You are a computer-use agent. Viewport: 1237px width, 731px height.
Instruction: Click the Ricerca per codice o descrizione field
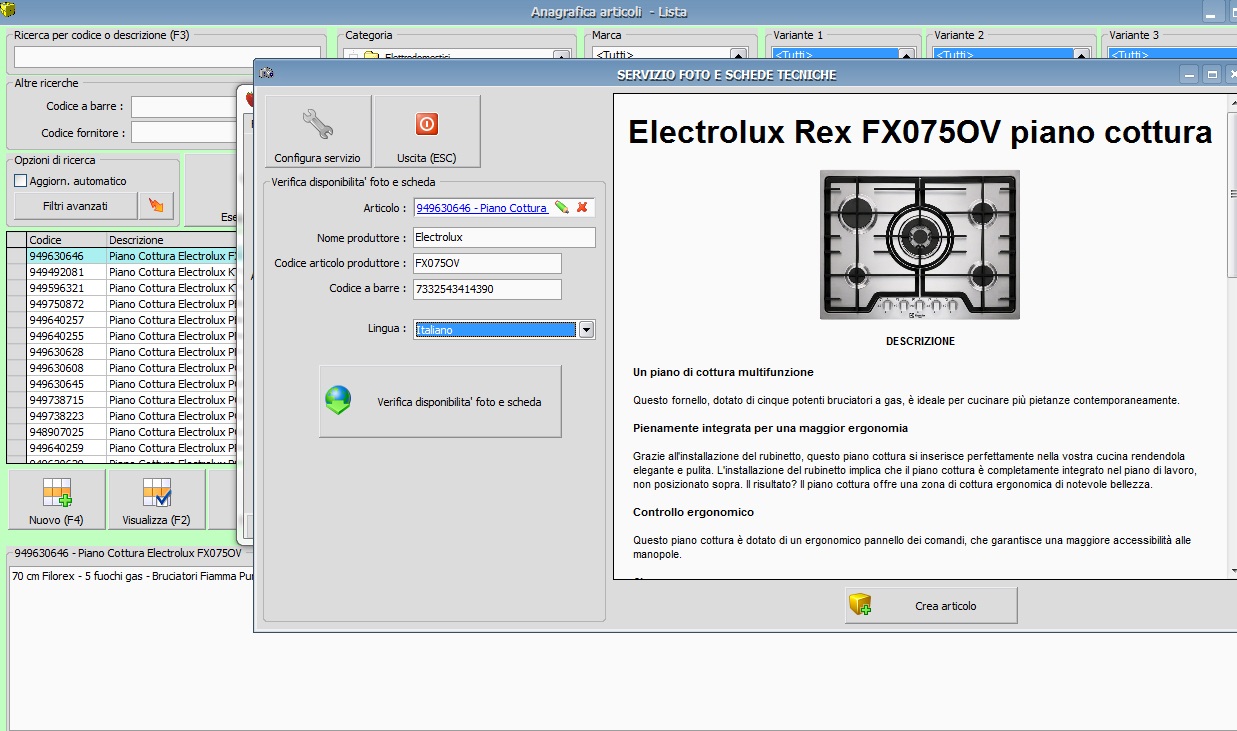pos(167,56)
